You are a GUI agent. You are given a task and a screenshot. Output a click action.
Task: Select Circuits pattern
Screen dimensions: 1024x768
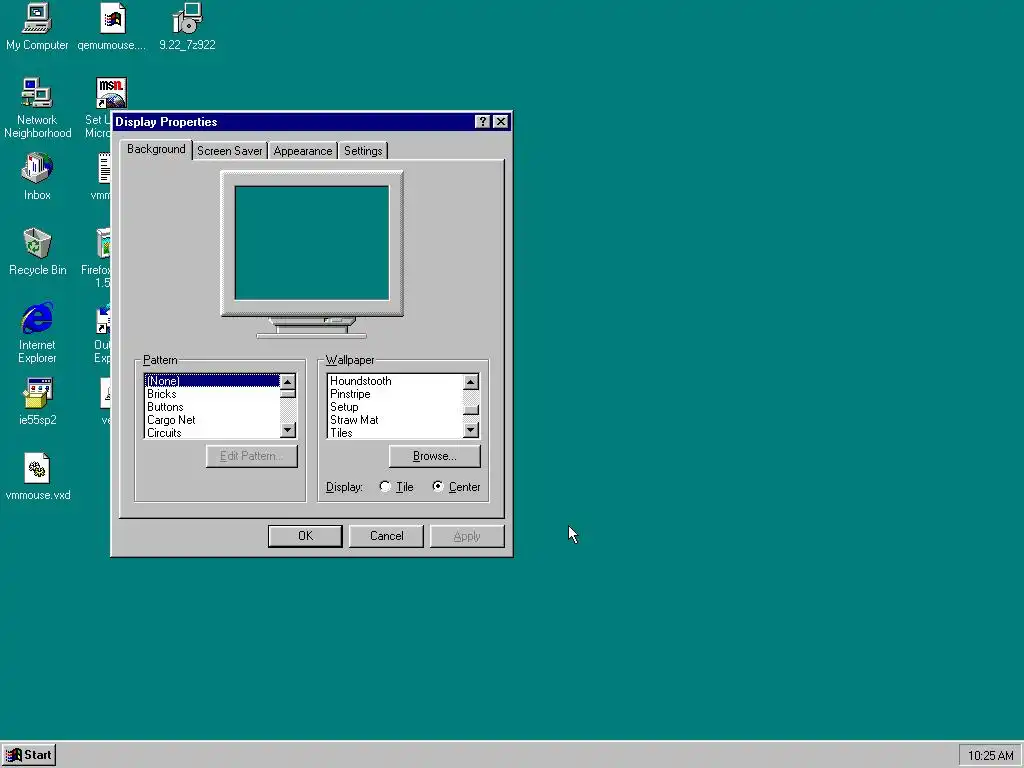point(212,432)
